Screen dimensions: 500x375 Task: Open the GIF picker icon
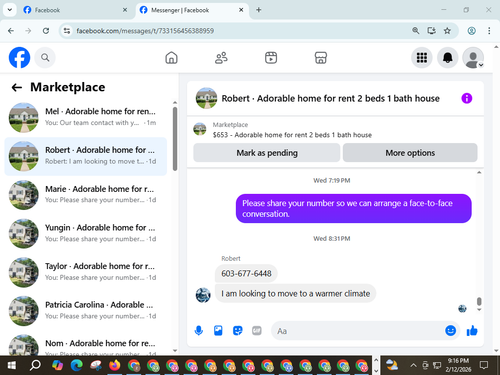pos(257,331)
